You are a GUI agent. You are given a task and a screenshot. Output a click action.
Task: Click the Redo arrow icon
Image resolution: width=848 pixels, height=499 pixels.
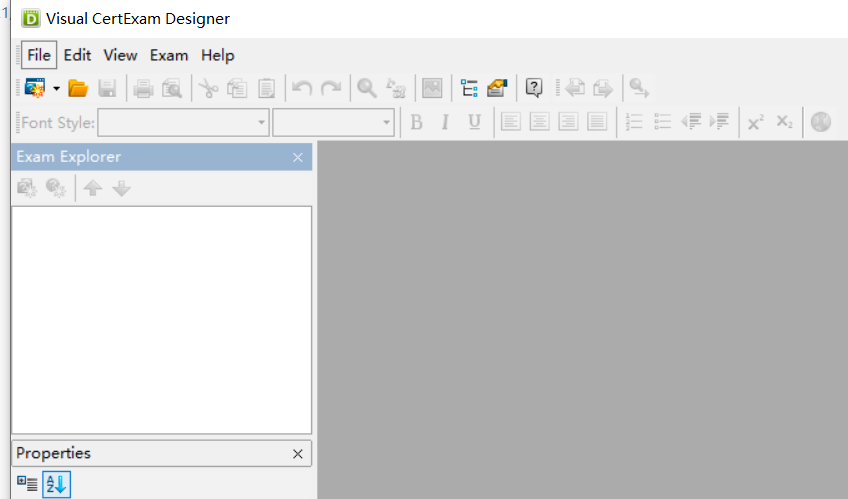pyautogui.click(x=331, y=88)
